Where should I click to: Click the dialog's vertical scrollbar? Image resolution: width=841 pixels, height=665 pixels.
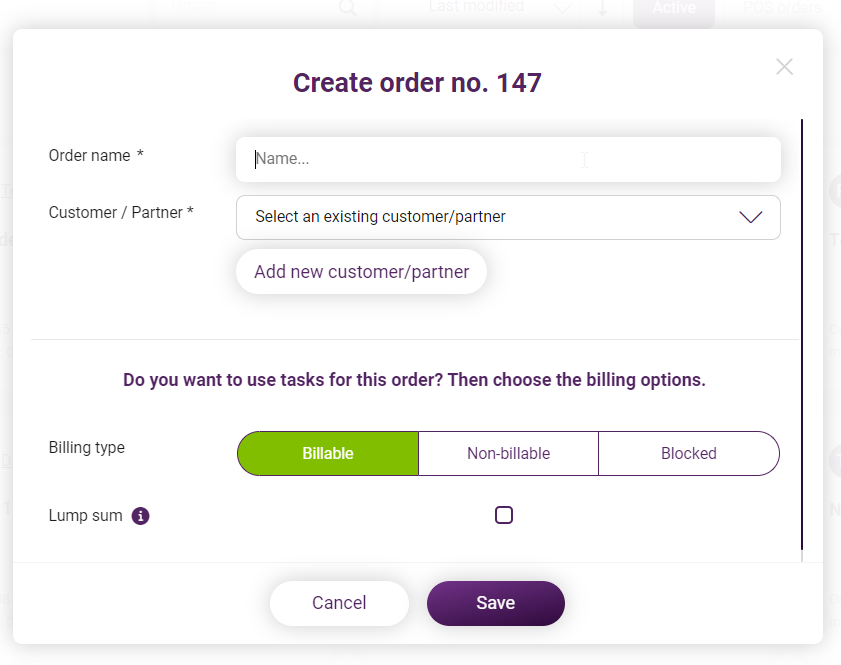coord(802,335)
